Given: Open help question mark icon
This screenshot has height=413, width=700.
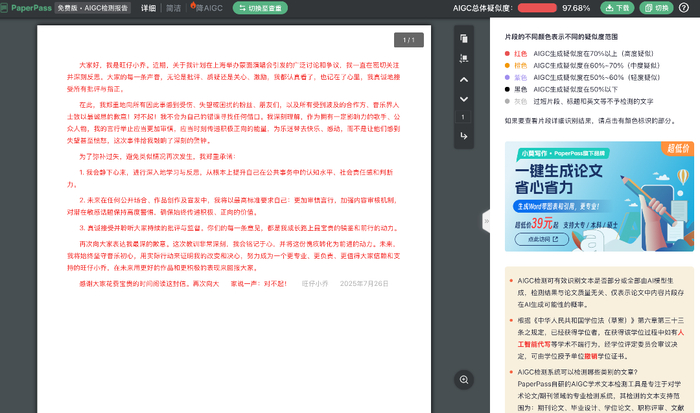Looking at the screenshot, I should (x=683, y=8).
